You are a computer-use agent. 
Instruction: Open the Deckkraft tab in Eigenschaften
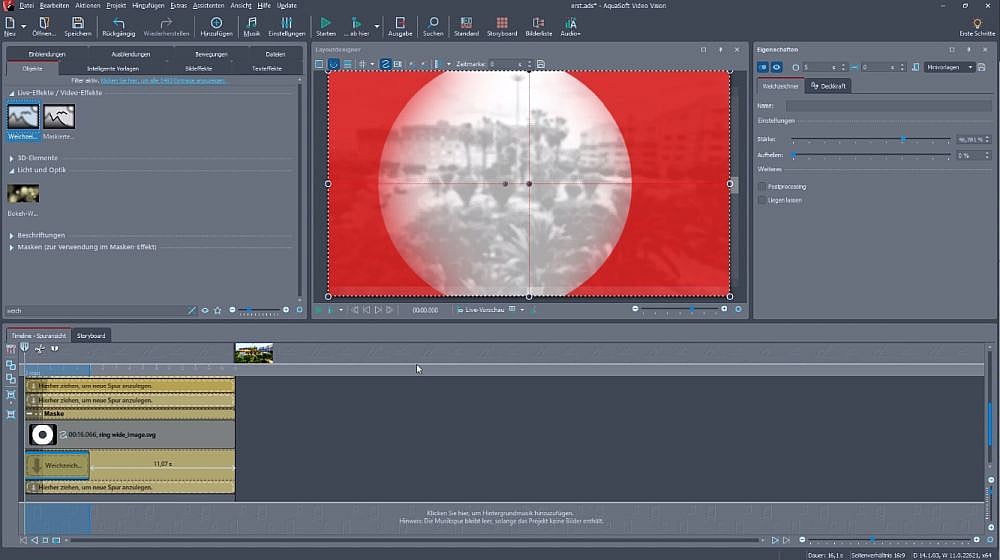(827, 86)
